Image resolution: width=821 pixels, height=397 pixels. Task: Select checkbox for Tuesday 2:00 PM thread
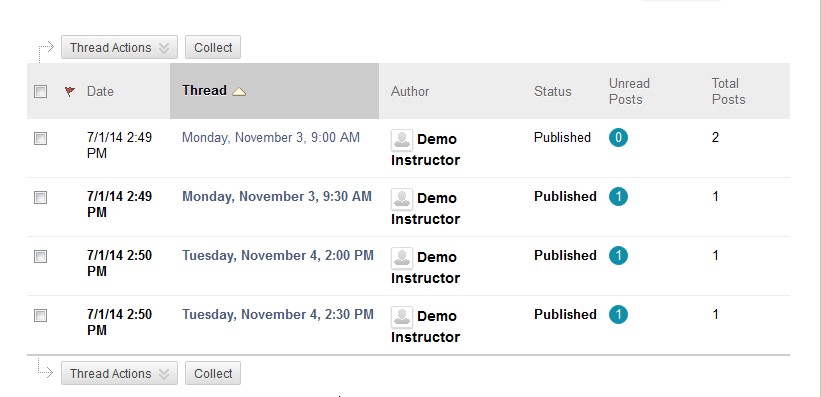coord(40,256)
